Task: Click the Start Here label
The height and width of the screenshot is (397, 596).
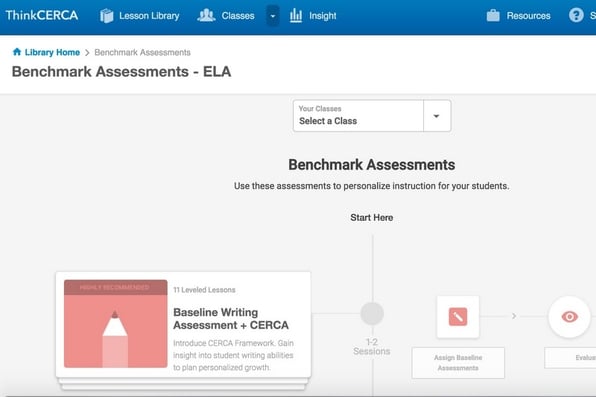Action: click(372, 218)
